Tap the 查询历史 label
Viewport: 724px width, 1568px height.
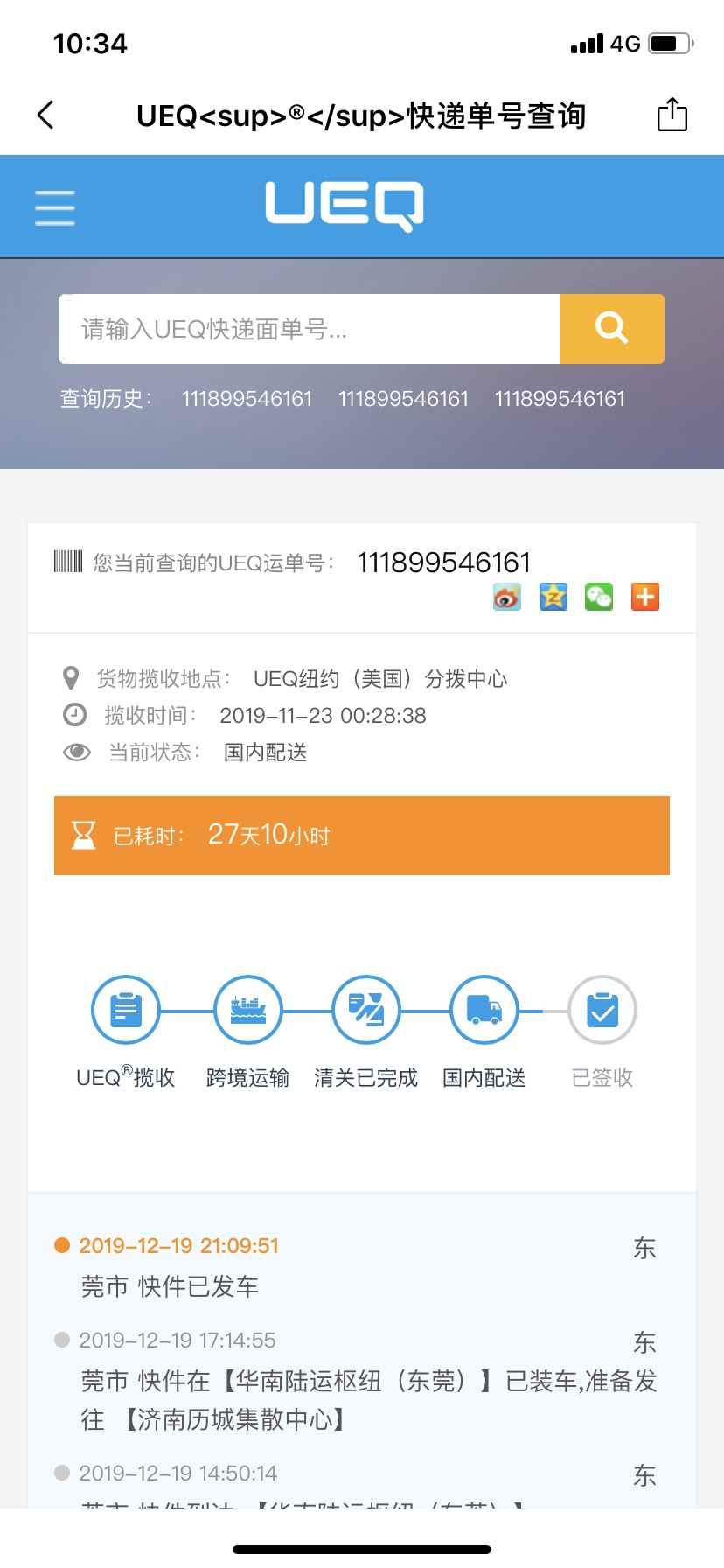point(106,399)
